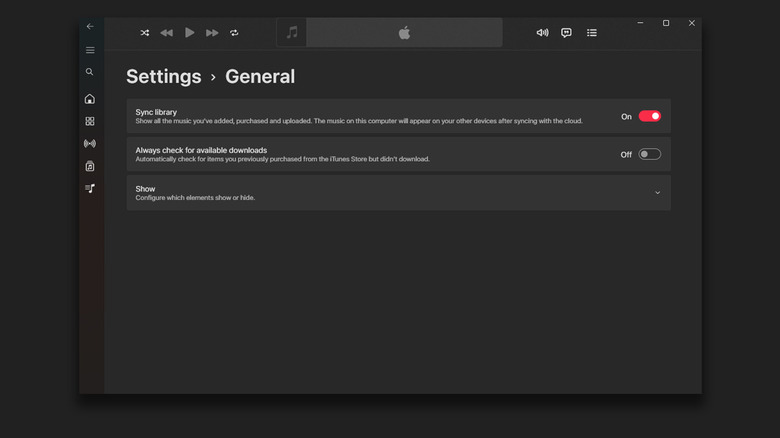Toggle shuffle playback mode
The width and height of the screenshot is (780, 438).
144,33
